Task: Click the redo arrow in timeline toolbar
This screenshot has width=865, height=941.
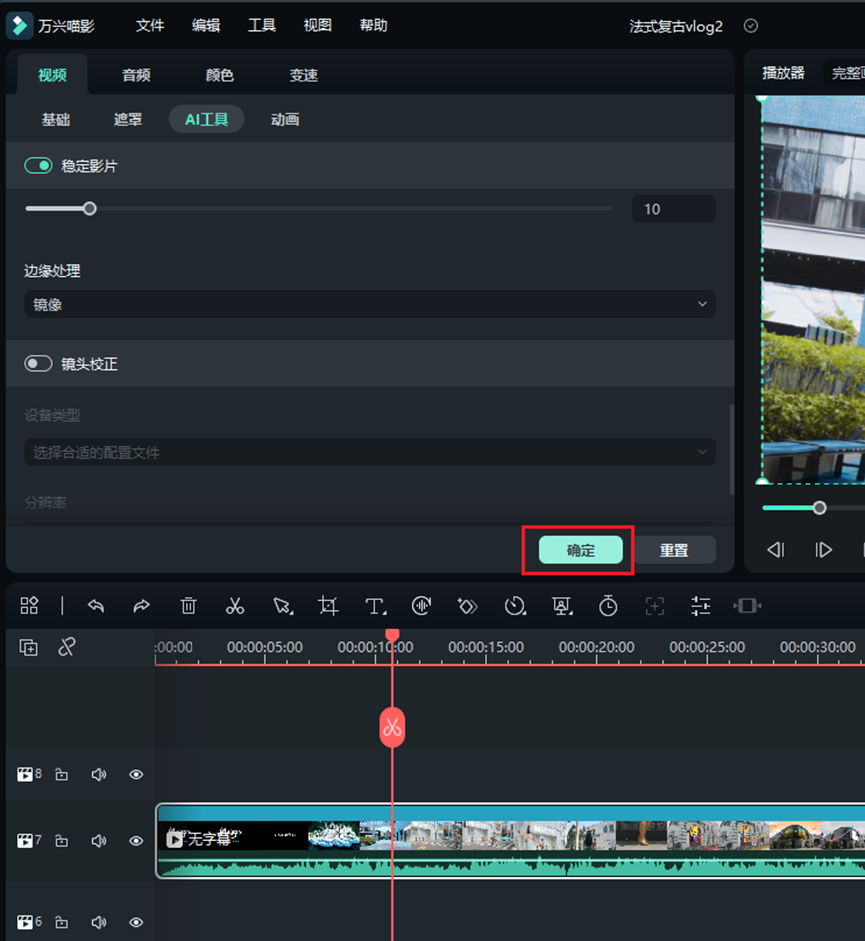Action: click(x=141, y=606)
